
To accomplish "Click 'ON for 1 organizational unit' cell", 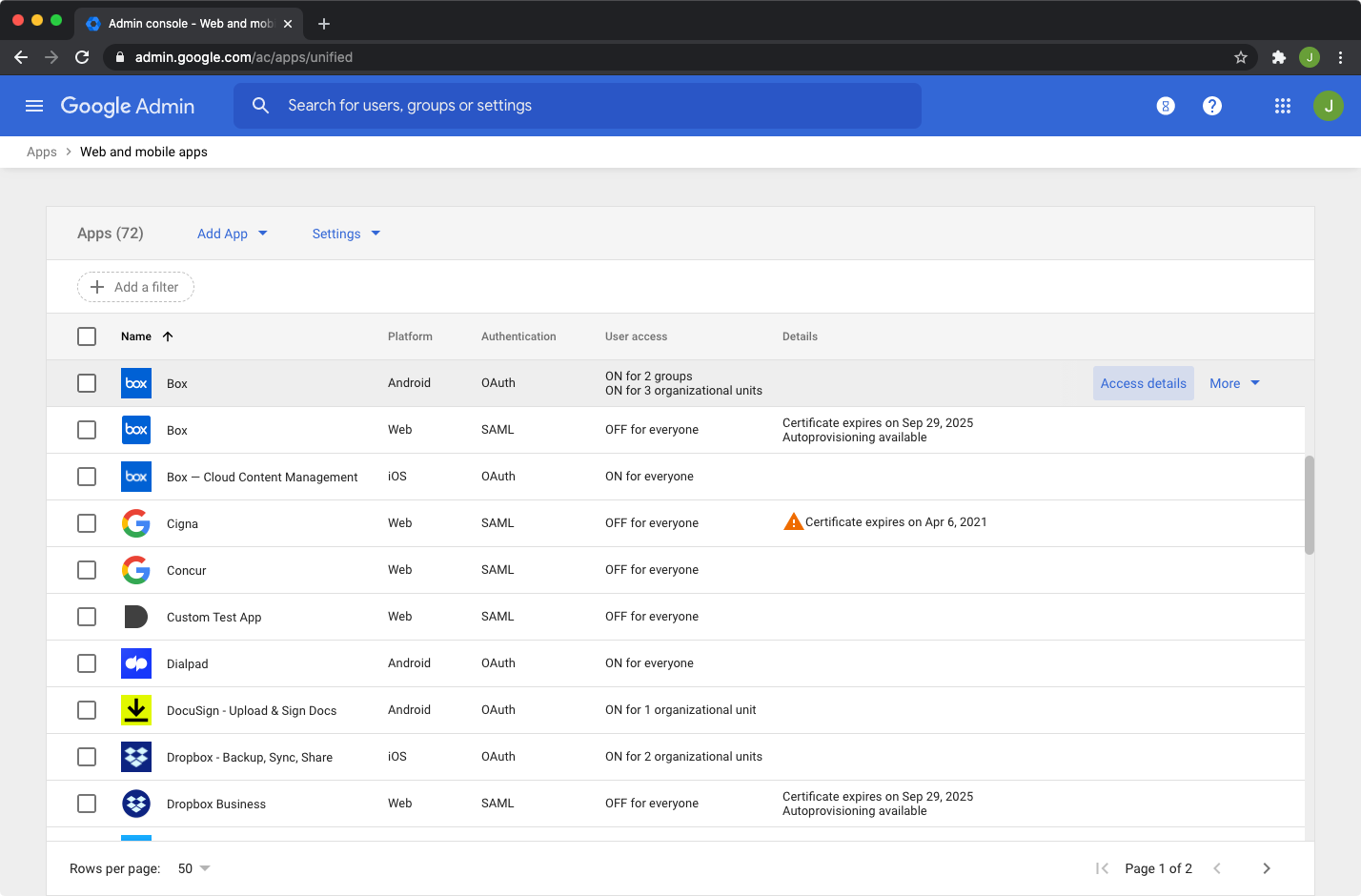I will point(680,710).
